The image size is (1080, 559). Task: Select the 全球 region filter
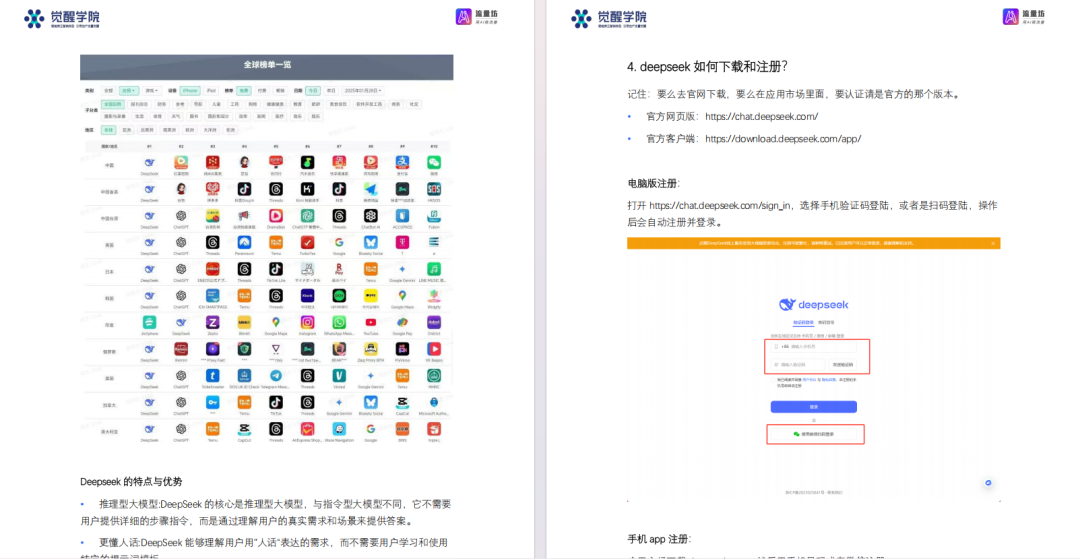tap(108, 130)
